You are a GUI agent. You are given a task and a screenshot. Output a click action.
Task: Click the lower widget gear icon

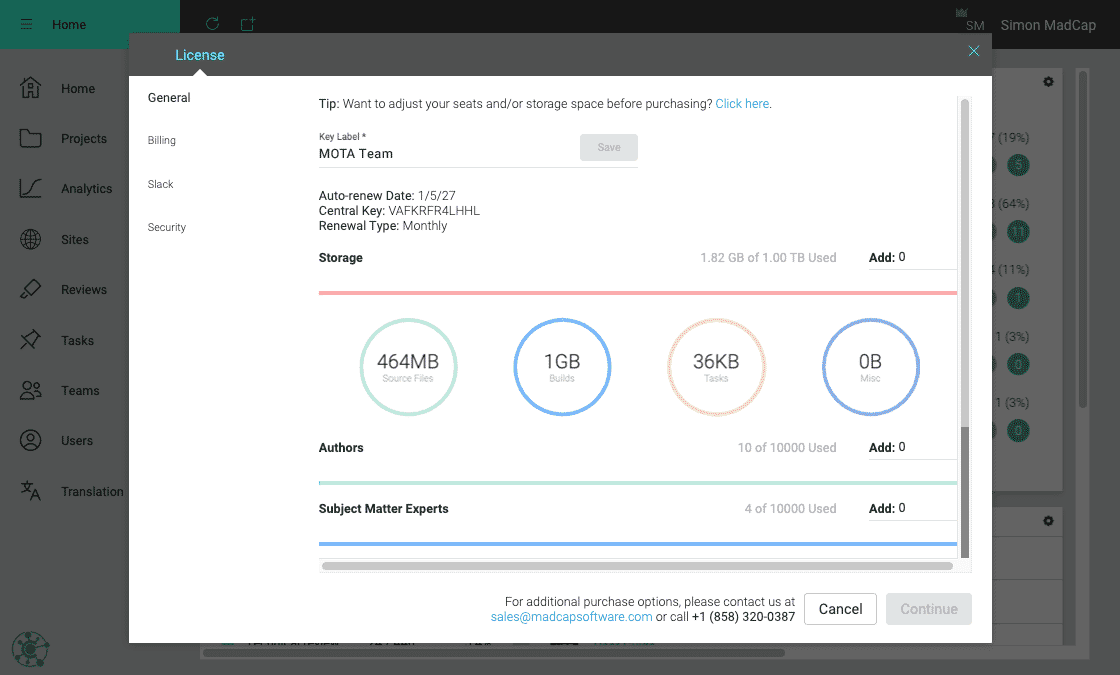[x=1048, y=521]
